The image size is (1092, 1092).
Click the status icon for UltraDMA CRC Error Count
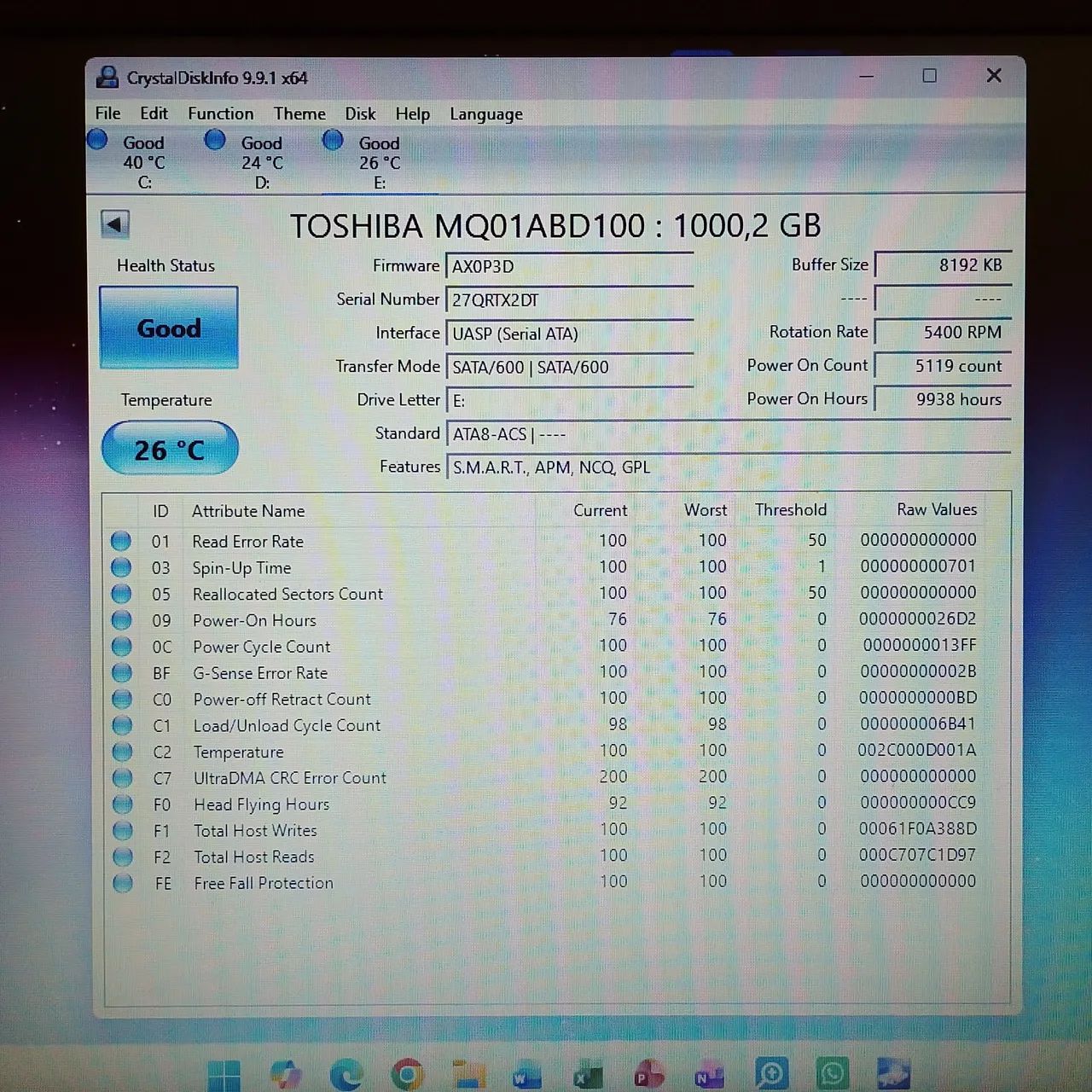click(x=122, y=778)
